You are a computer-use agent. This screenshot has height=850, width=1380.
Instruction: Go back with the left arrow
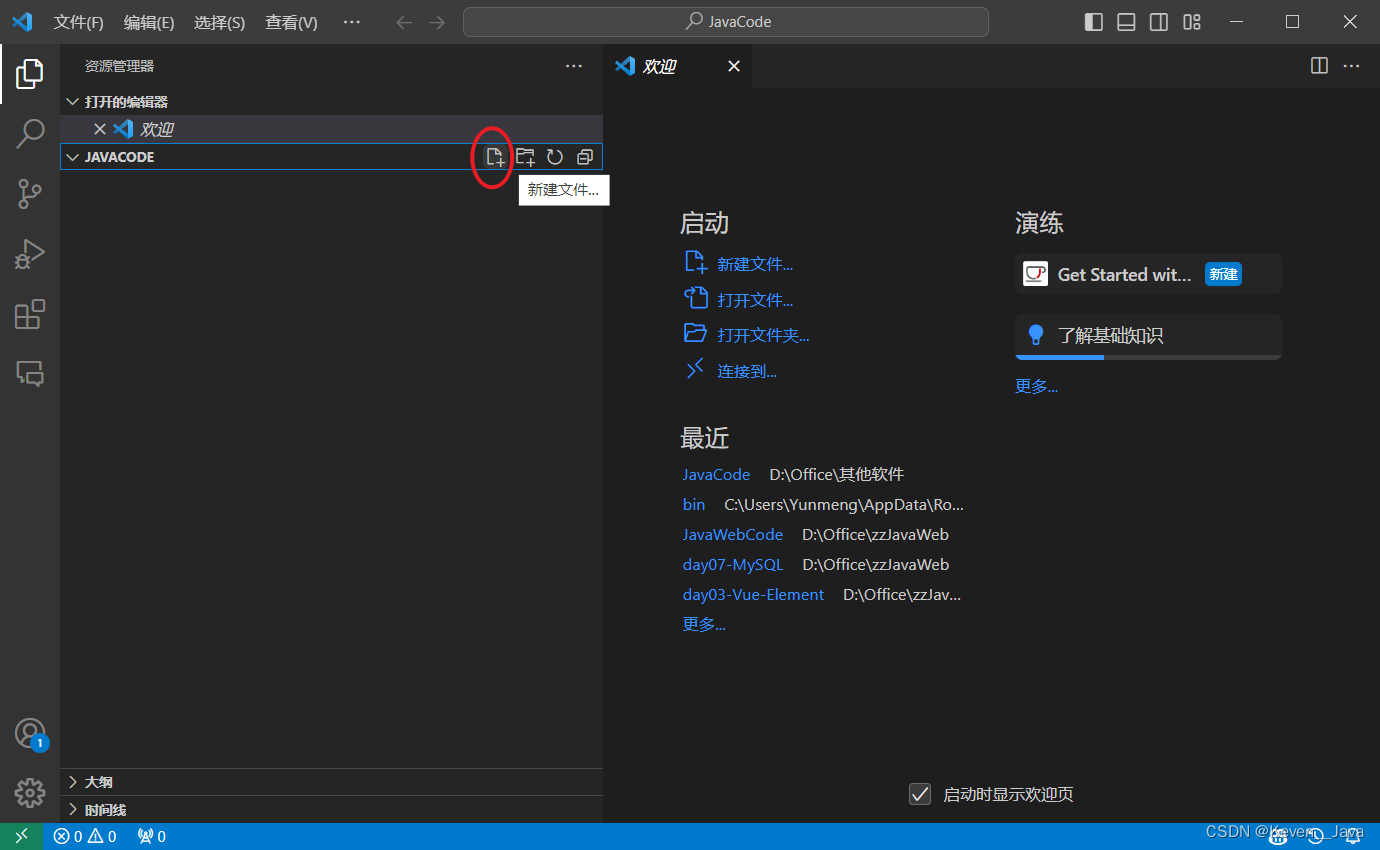[x=404, y=22]
